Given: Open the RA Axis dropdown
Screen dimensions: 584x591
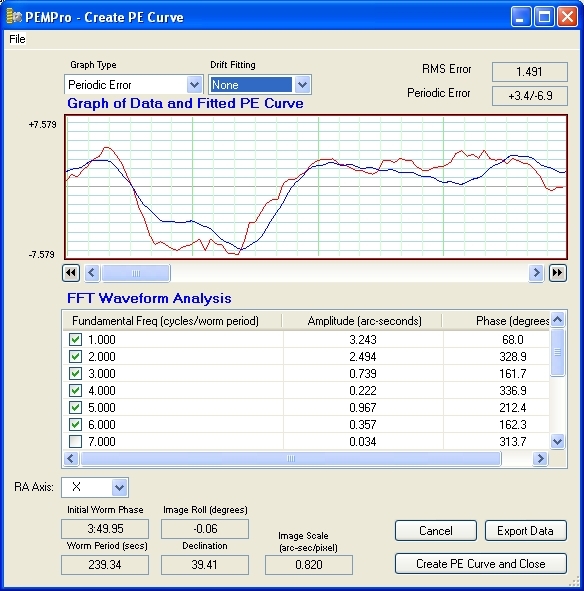Looking at the screenshot, I should [120, 487].
